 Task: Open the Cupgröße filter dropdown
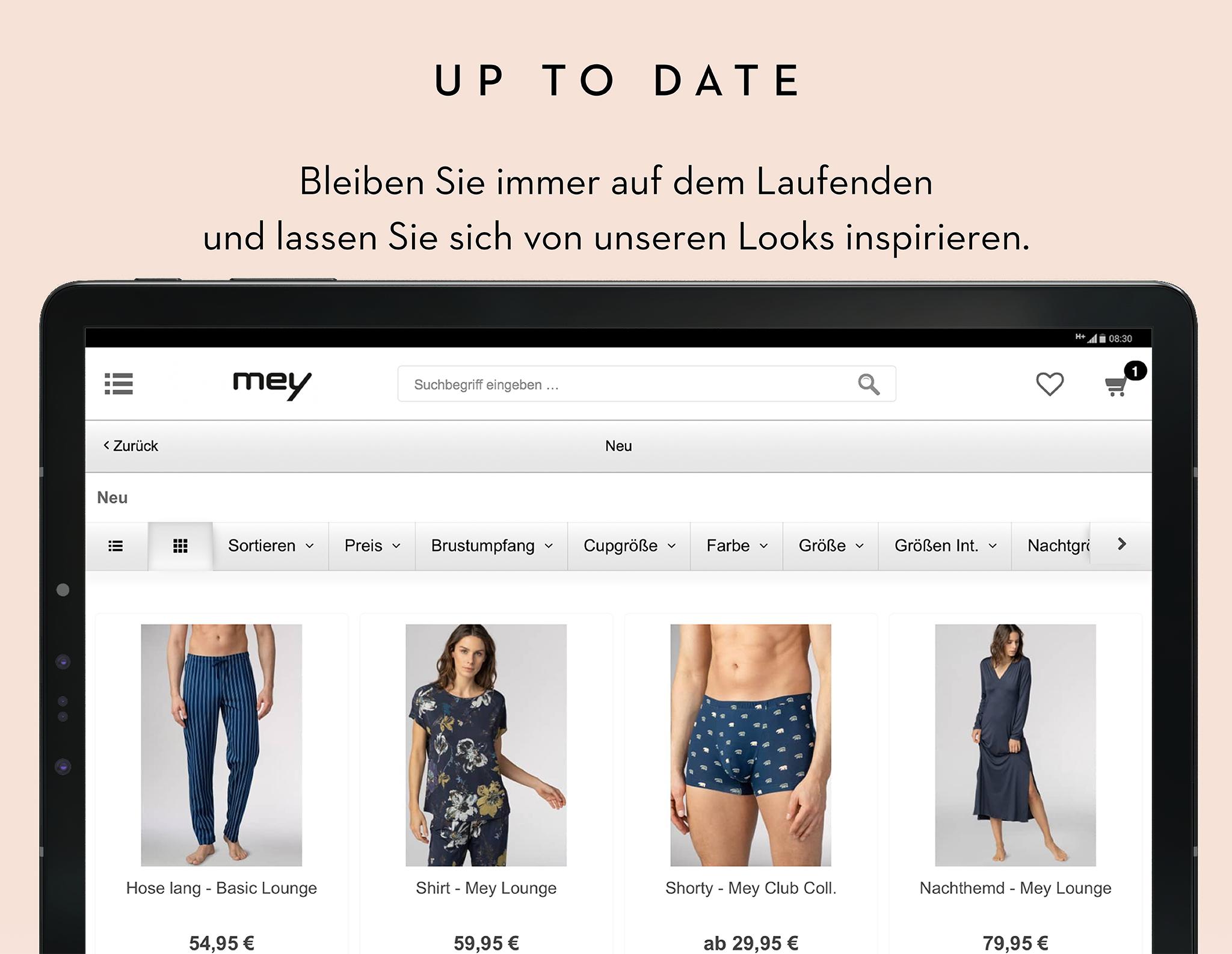tap(629, 546)
